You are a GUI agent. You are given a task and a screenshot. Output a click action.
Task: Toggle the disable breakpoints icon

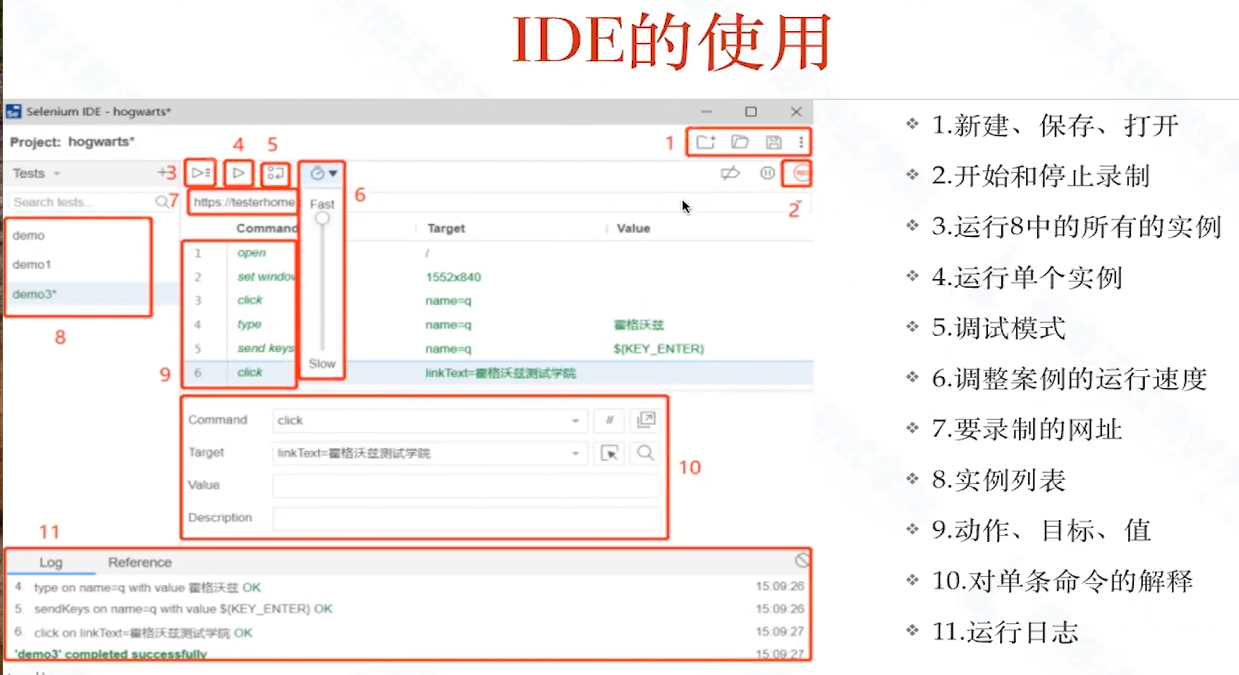(x=730, y=173)
